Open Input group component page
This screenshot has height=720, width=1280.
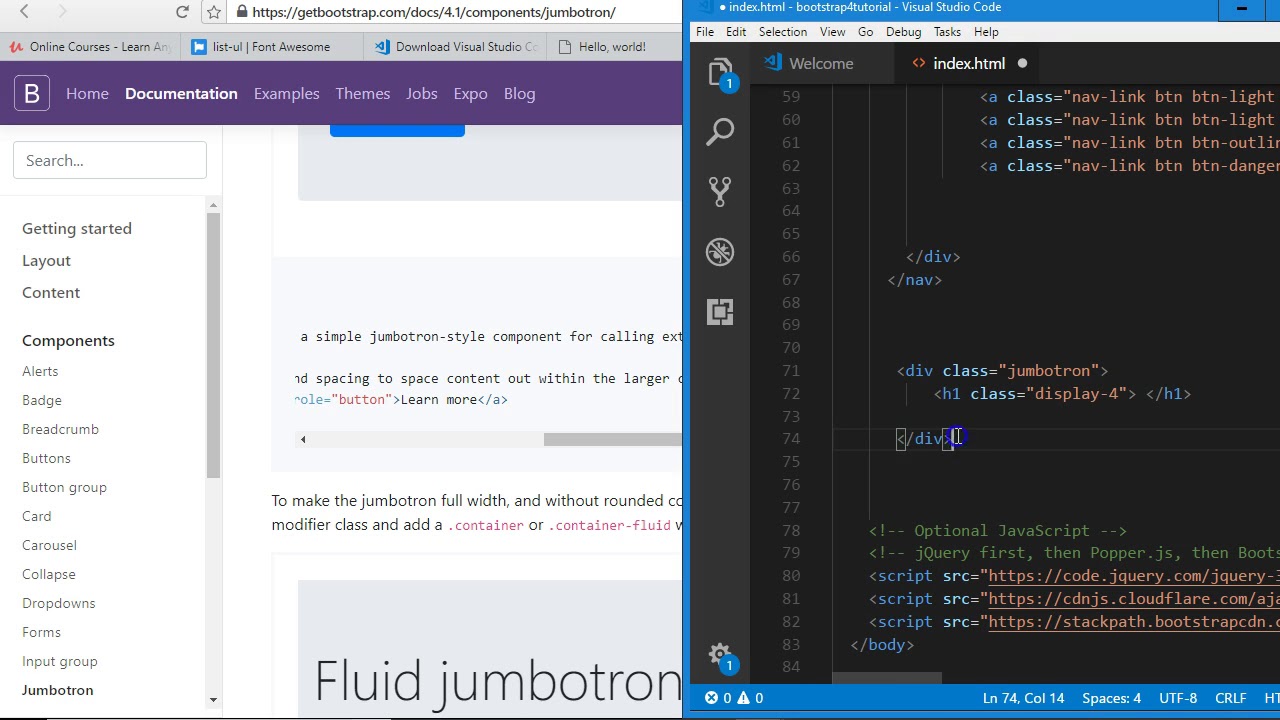click(x=60, y=661)
